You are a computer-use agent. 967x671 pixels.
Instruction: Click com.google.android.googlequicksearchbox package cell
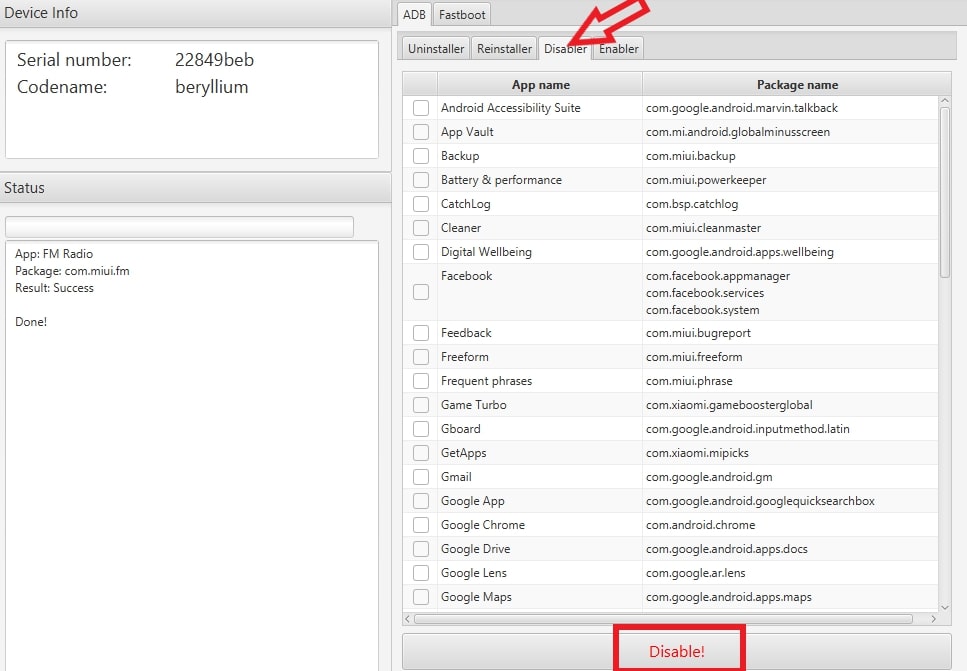click(790, 501)
